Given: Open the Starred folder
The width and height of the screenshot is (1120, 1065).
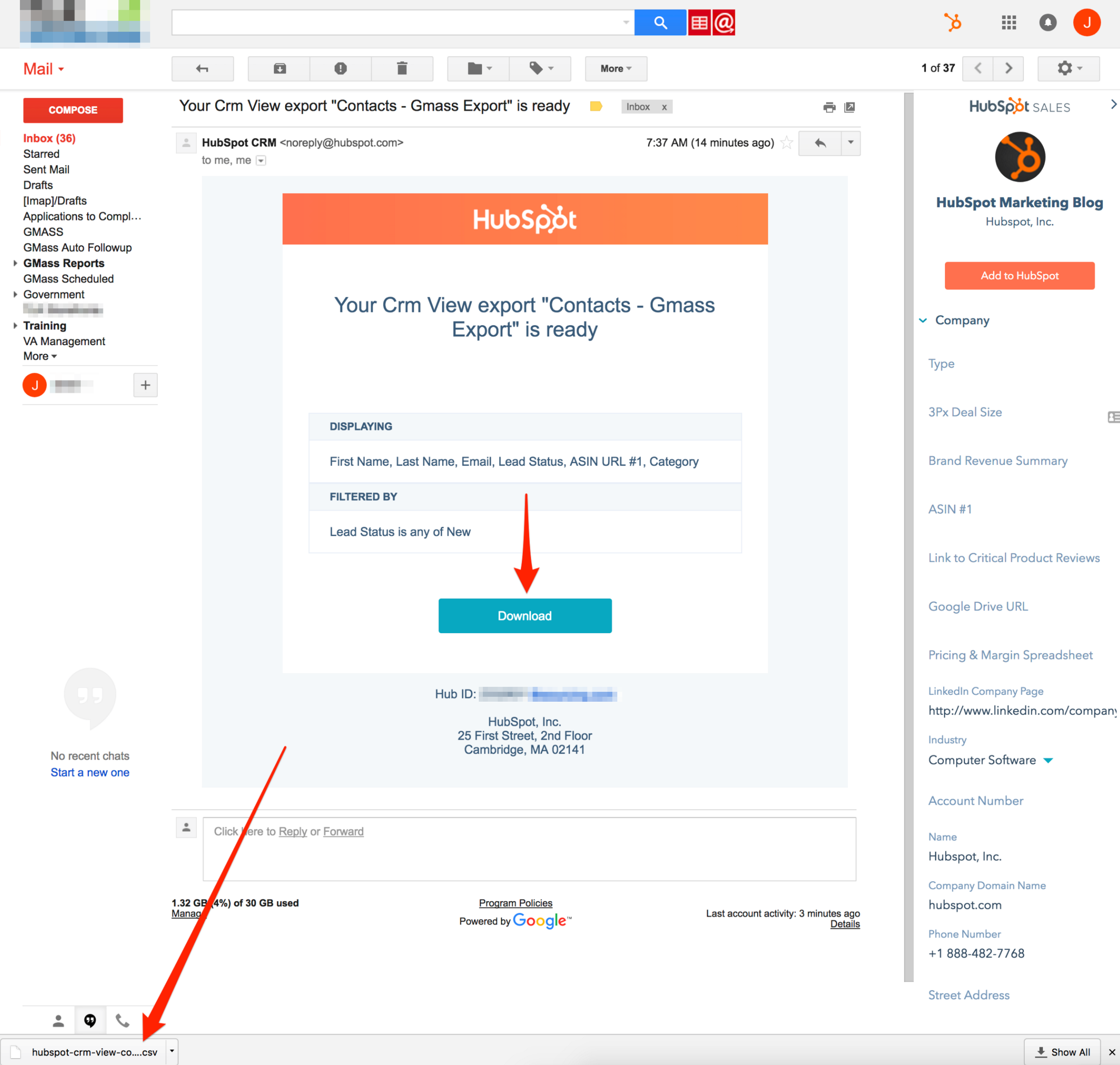Looking at the screenshot, I should 42,154.
